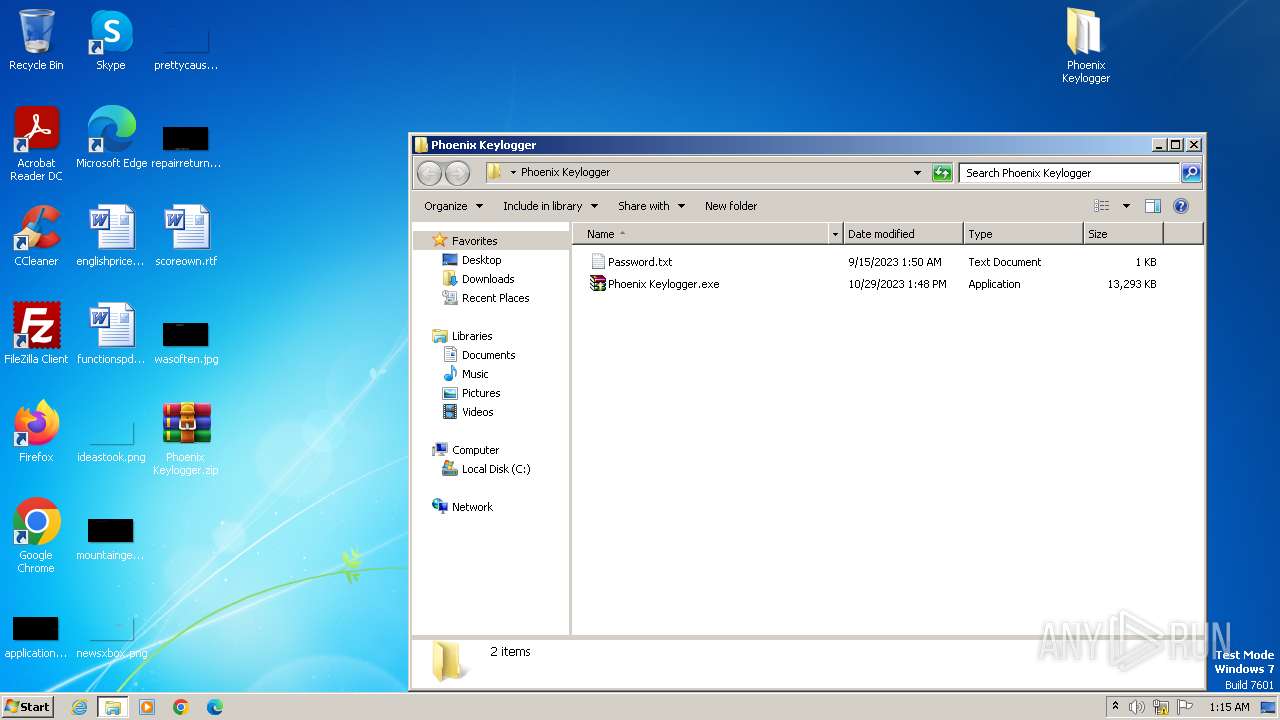Select newsxbox.png on desktop

pyautogui.click(x=111, y=638)
